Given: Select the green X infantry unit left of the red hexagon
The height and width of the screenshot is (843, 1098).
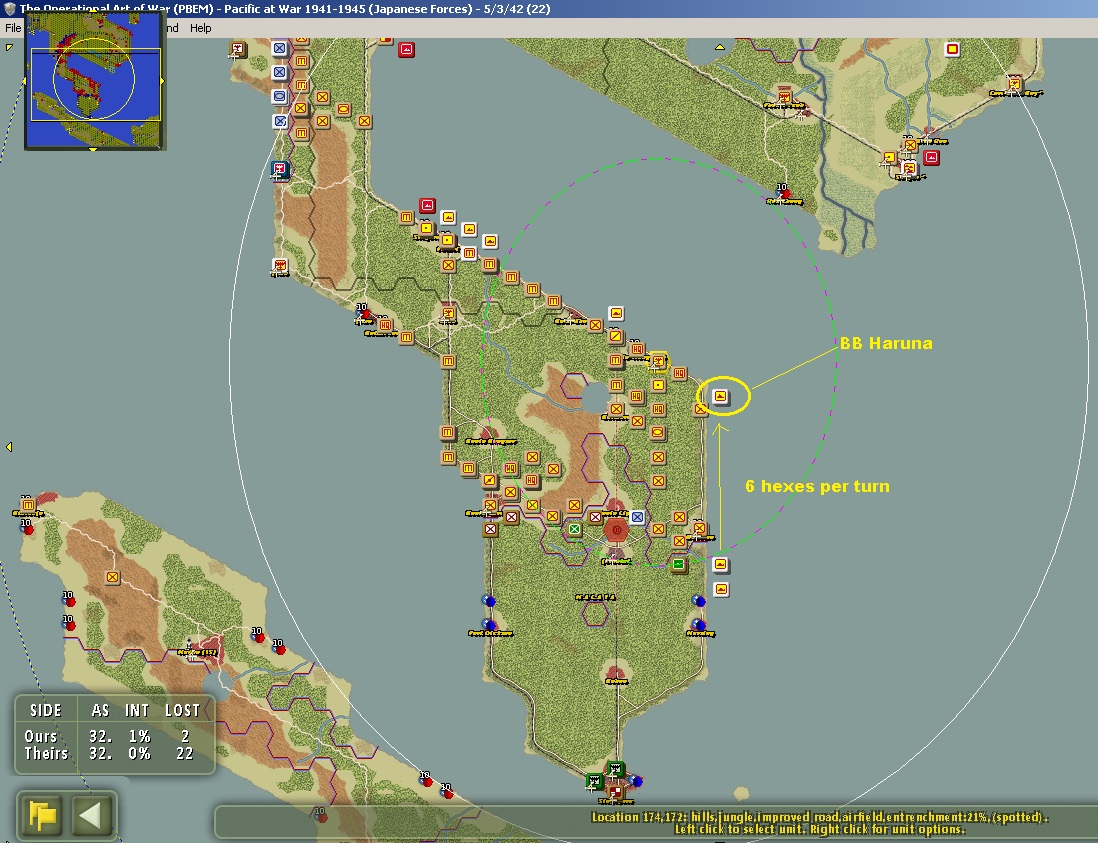Looking at the screenshot, I should tap(574, 529).
